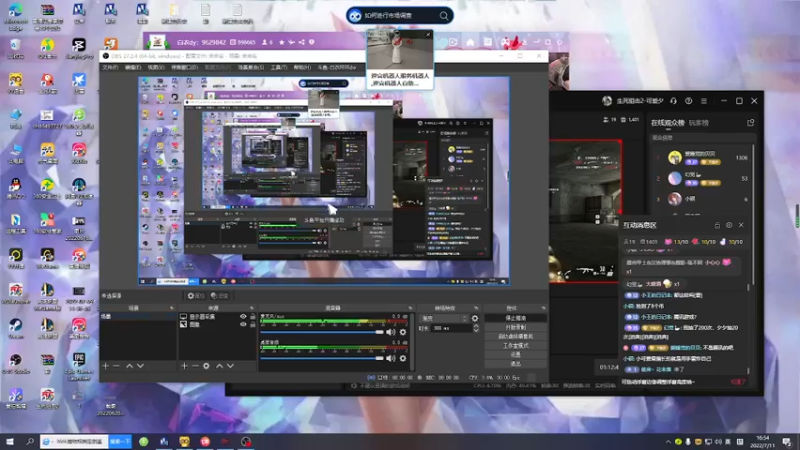Move the OBS source down in the list
The height and width of the screenshot is (450, 800).
click(x=231, y=366)
